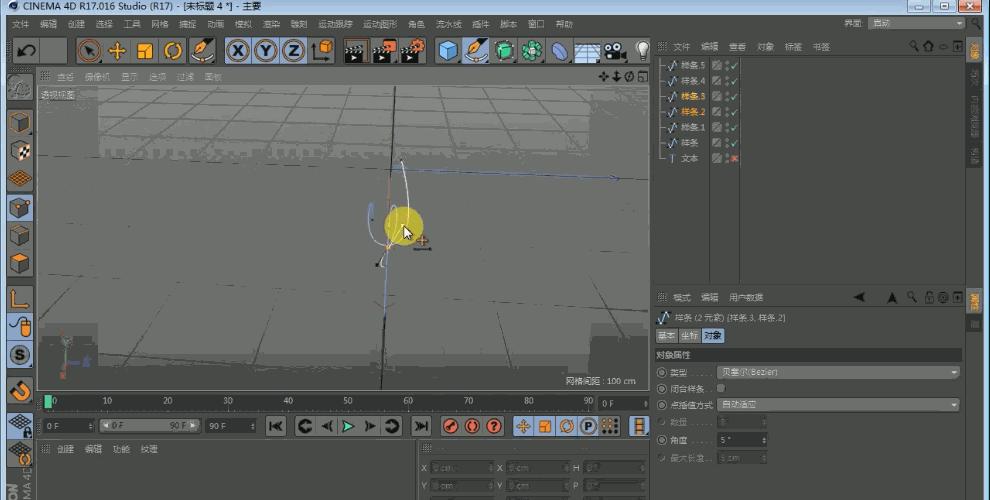The image size is (990, 500).
Task: Click Render to Picture Viewer icon
Action: [384, 51]
